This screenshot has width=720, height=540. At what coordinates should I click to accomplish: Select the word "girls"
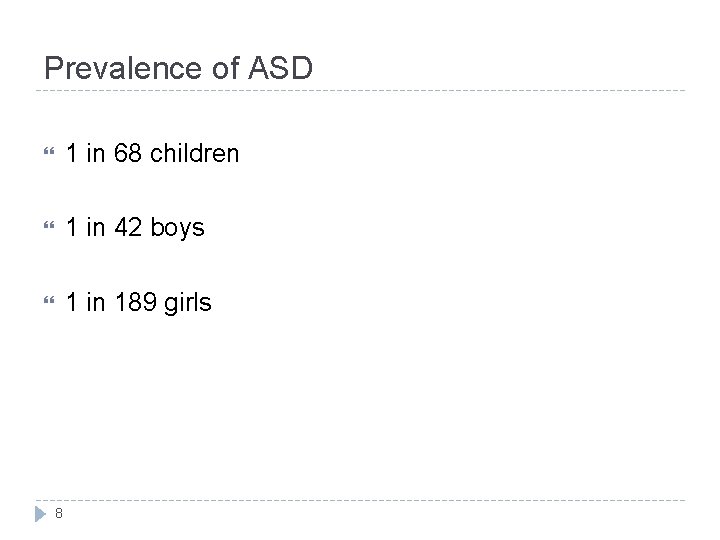(189, 302)
